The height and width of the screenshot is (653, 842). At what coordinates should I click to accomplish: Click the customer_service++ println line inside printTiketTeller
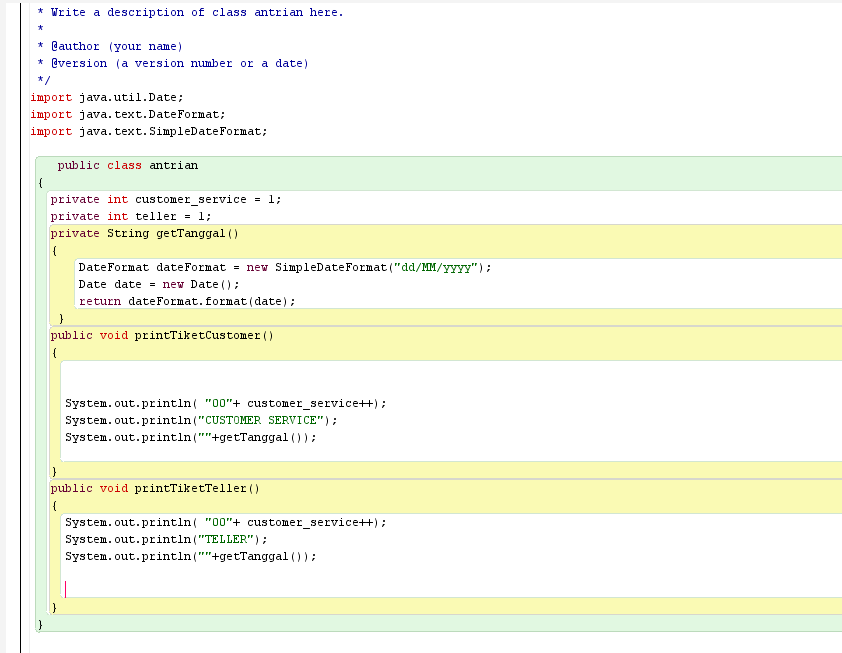226,523
